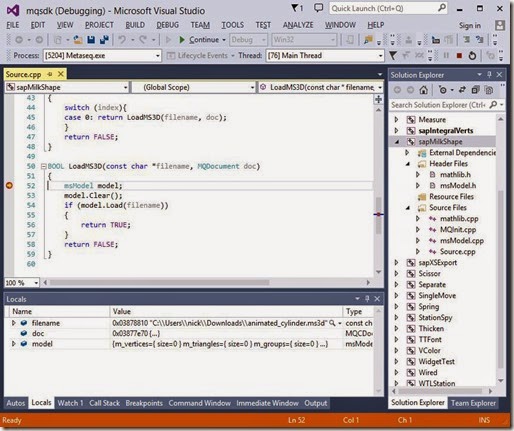Viewport: 514px width, 431px height.
Task: Open the feedback speech bubble icon
Action: pos(318,8)
